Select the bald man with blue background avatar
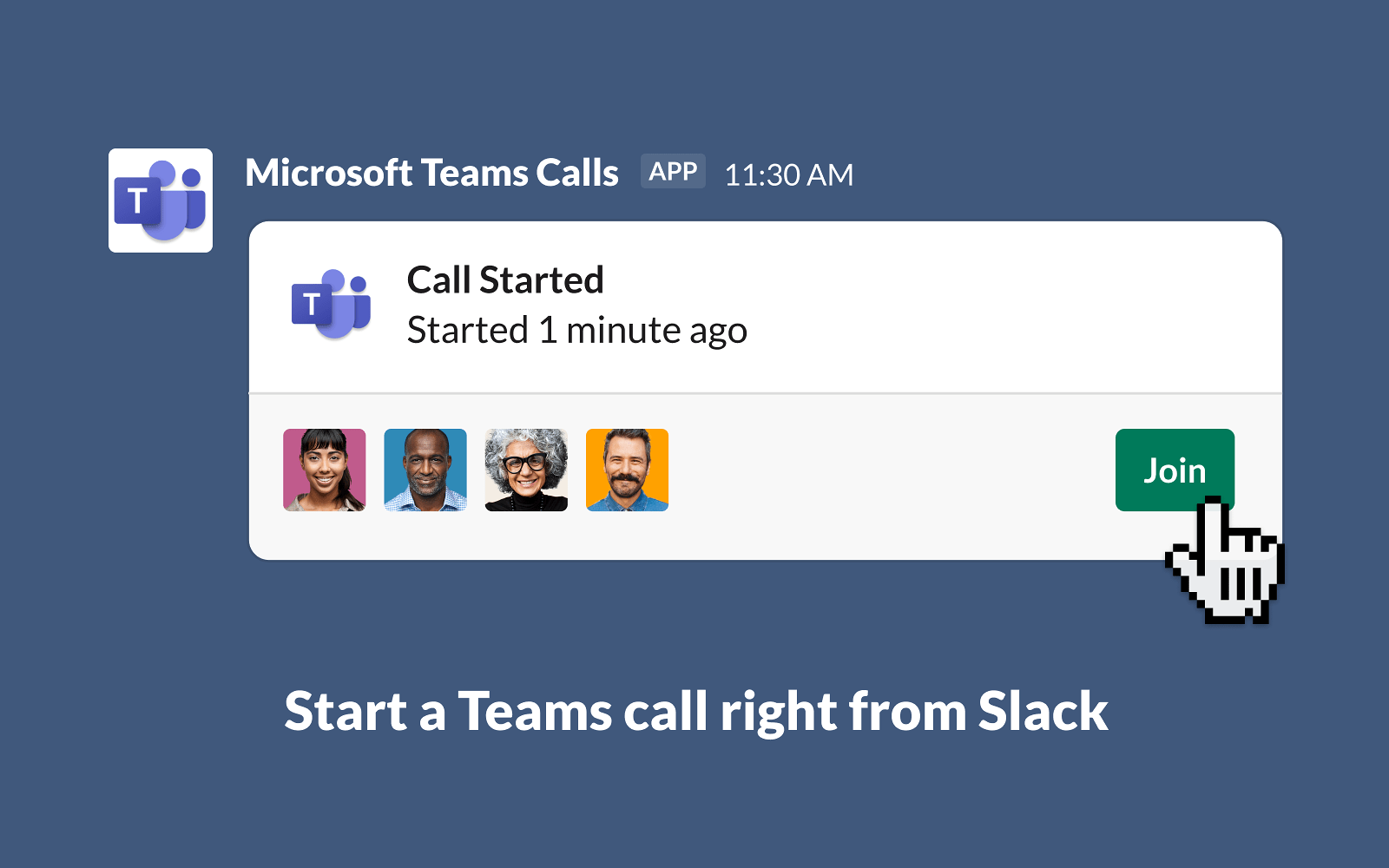Viewport: 1389px width, 868px height. tap(425, 470)
